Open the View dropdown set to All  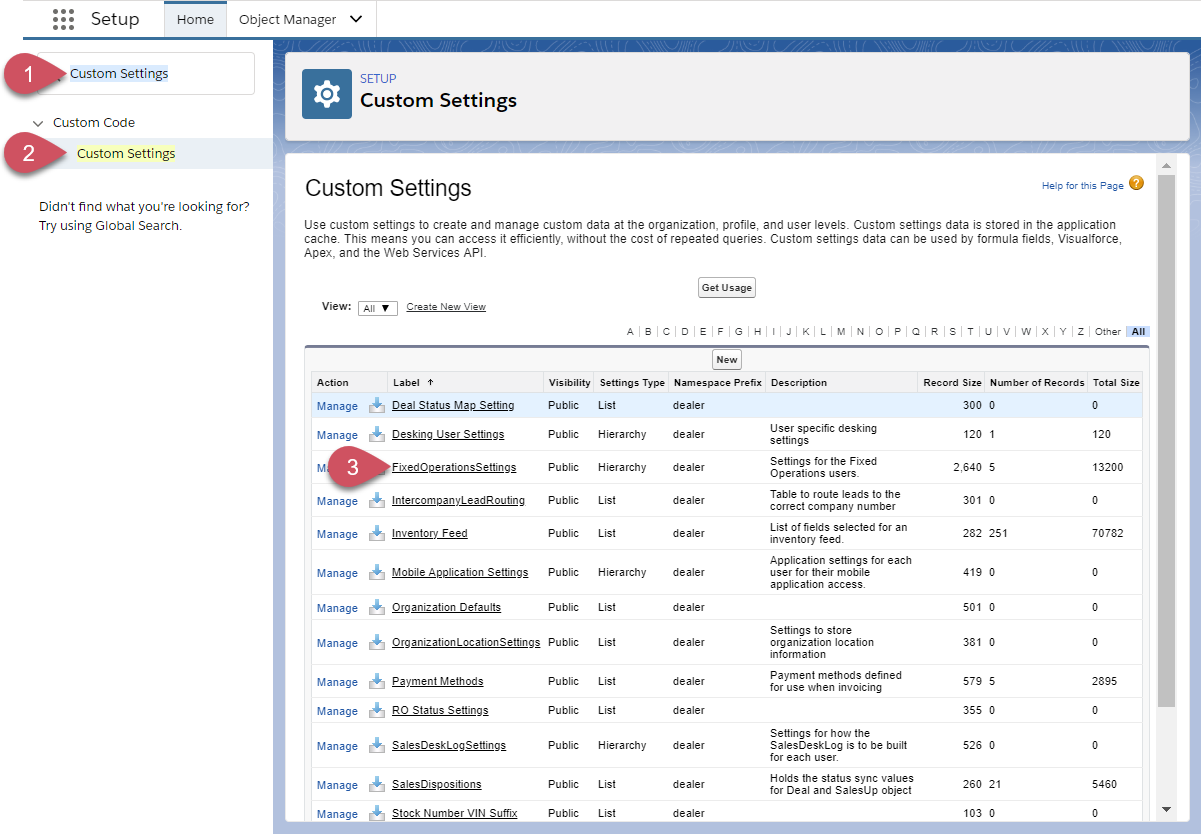(378, 308)
